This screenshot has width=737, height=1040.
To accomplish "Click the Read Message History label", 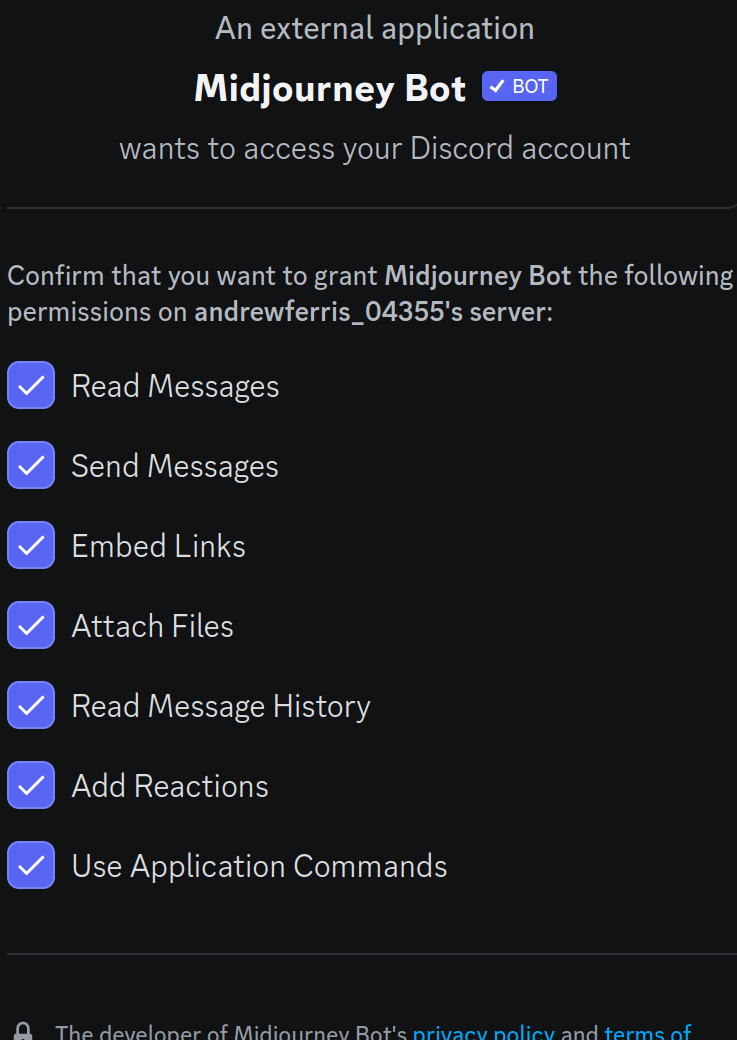I will coord(221,706).
